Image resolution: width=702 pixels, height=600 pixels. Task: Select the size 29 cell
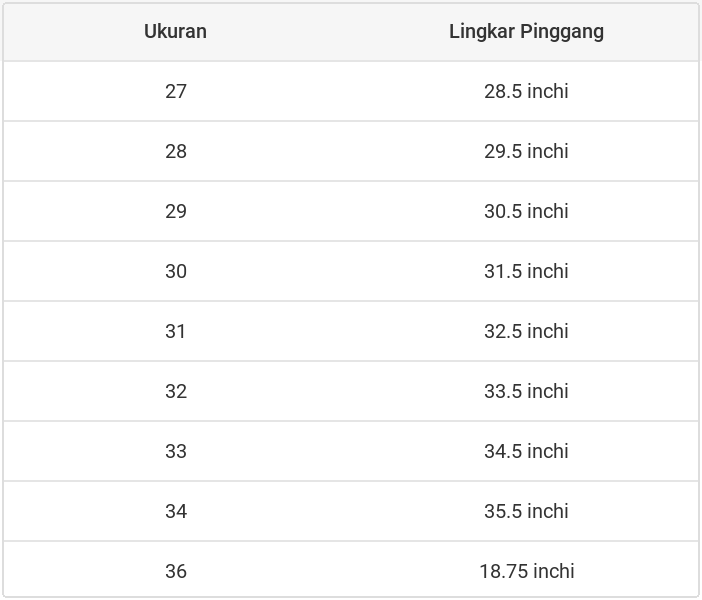(x=176, y=211)
